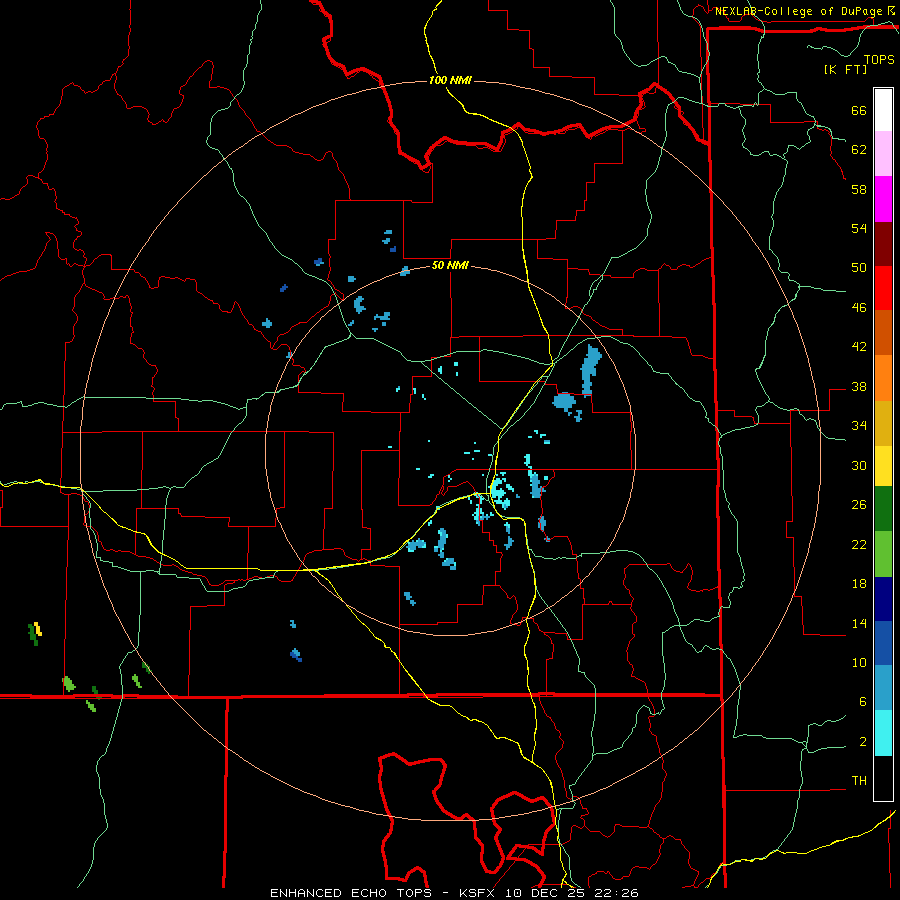Click the 'NEXLAB-College of DuPage' credit text
900x900 pixels.
(798, 11)
